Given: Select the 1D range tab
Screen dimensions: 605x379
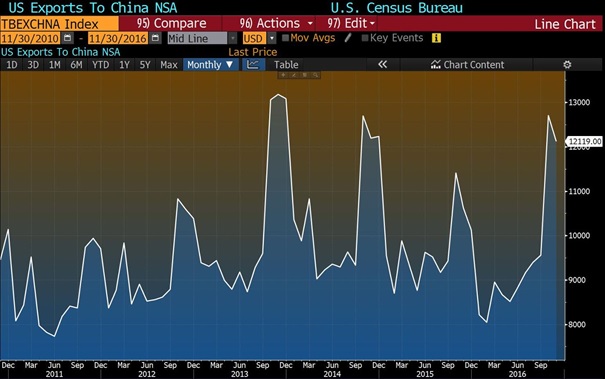Looking at the screenshot, I should click(12, 64).
